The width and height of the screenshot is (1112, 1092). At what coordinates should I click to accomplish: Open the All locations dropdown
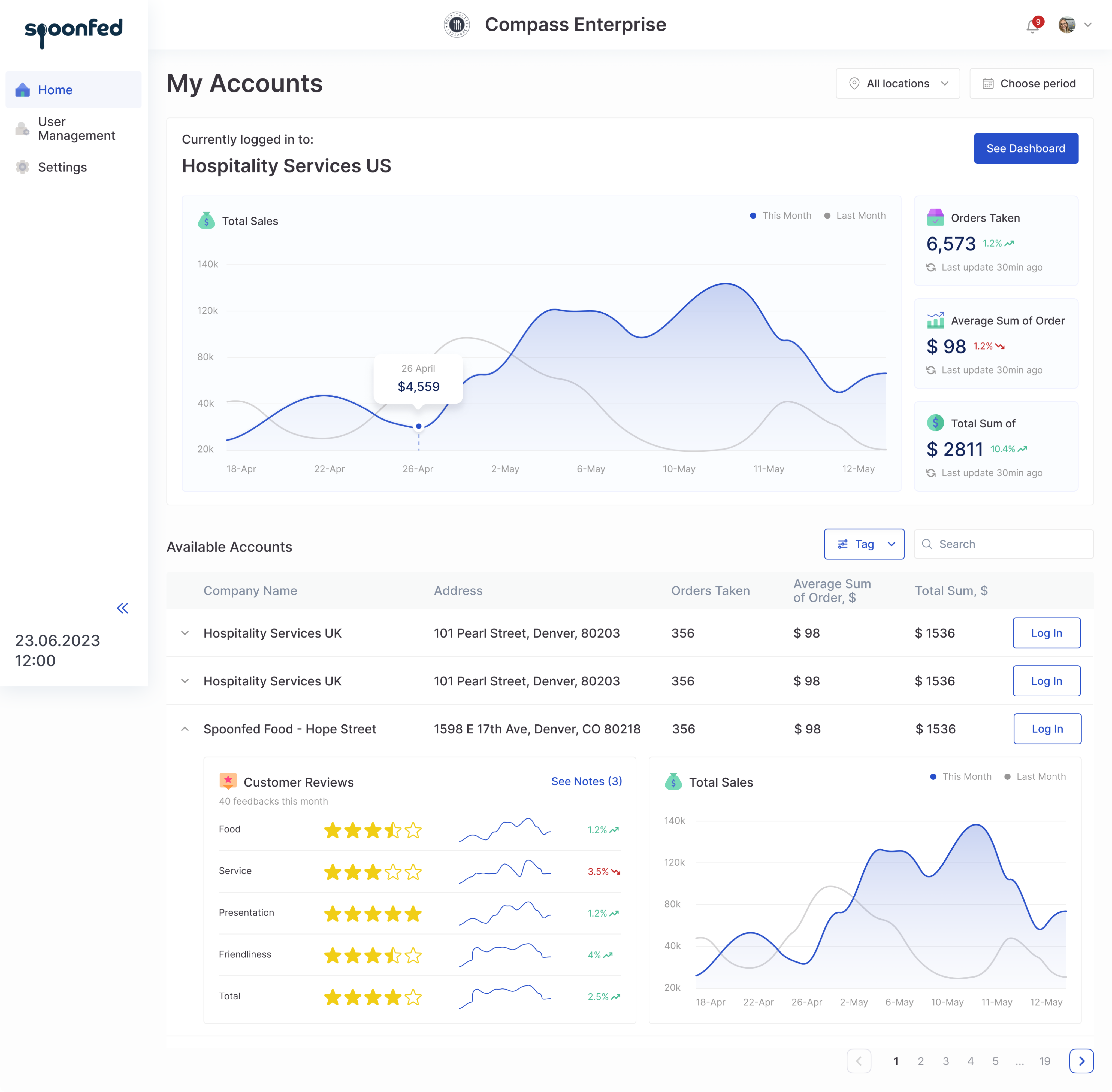pos(898,83)
